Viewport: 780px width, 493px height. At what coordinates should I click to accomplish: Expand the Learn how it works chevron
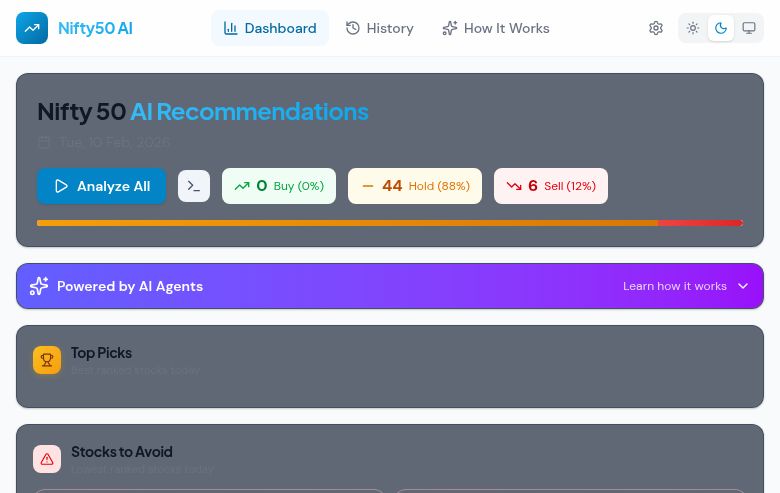click(743, 286)
